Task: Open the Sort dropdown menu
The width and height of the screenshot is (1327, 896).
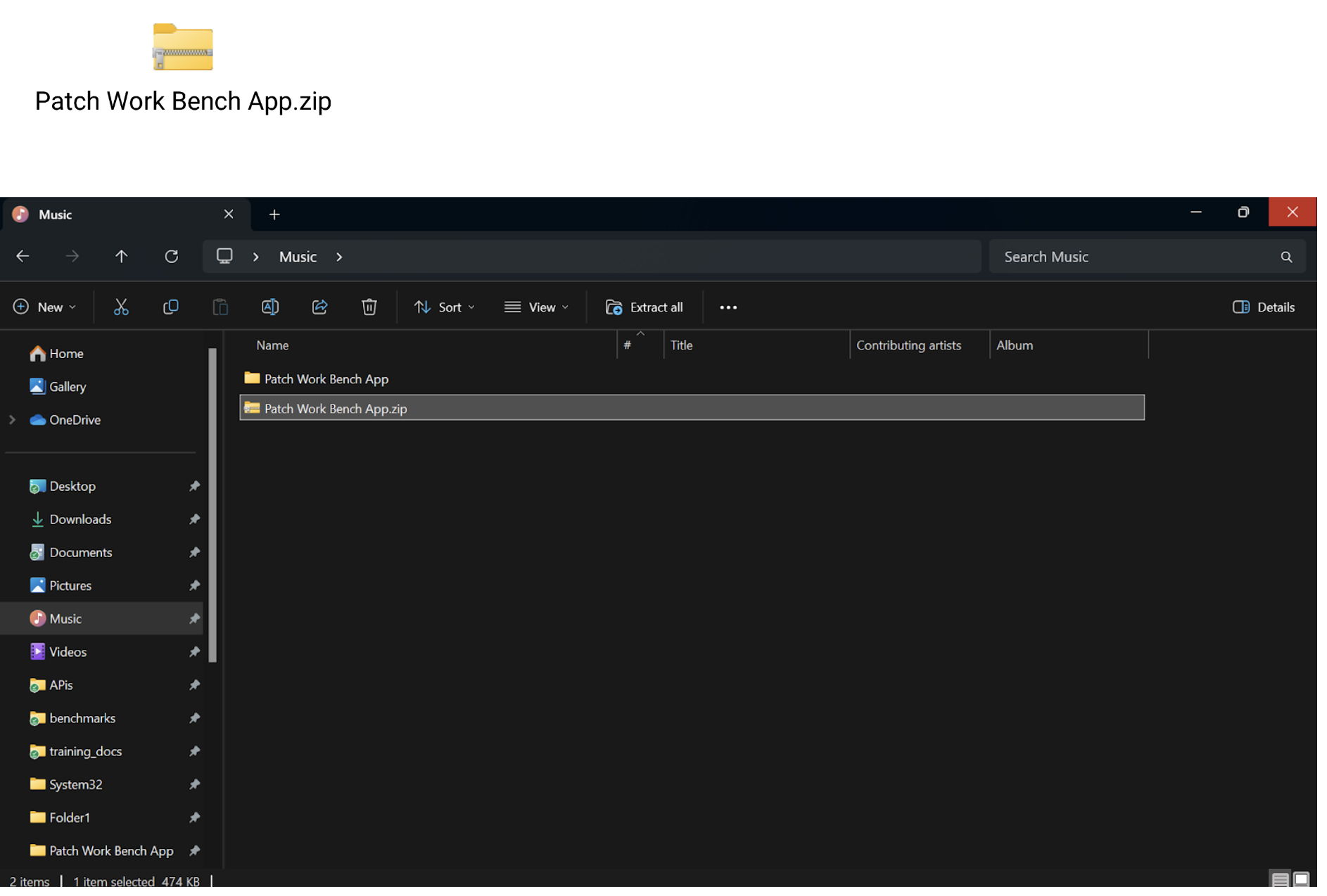Action: (445, 307)
